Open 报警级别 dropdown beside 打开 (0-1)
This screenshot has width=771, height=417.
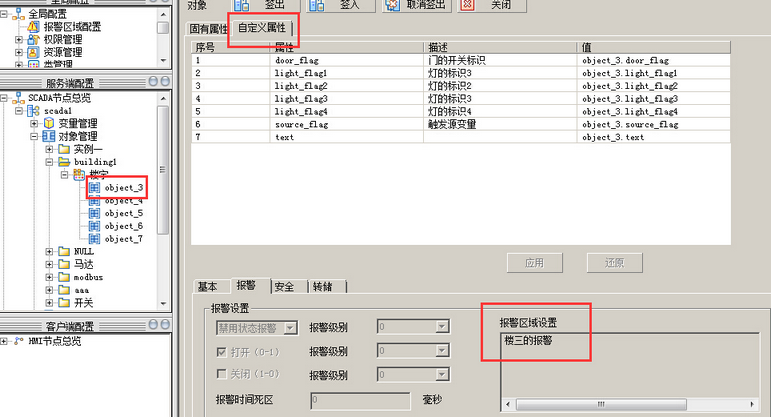442,350
